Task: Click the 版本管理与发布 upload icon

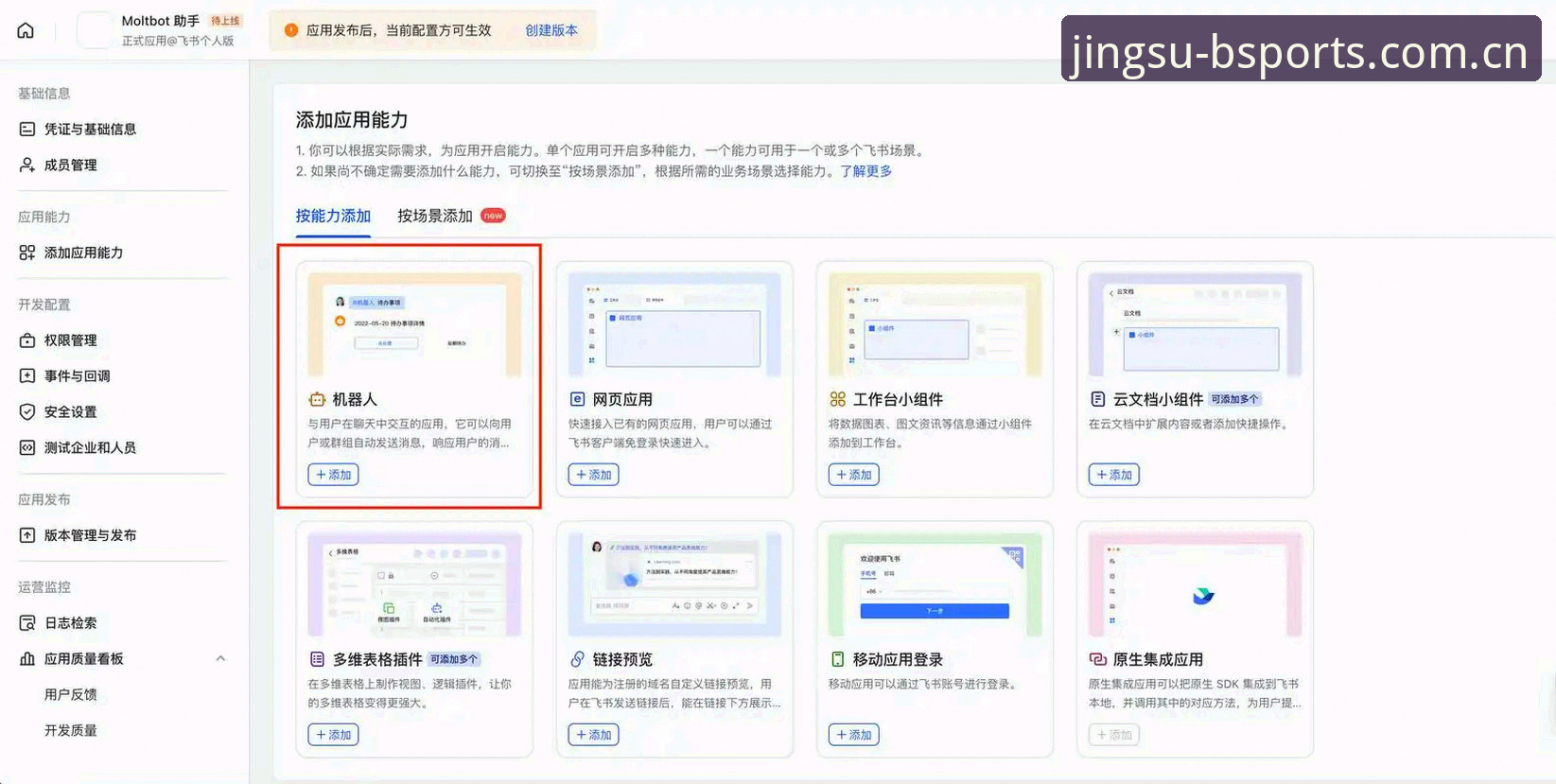Action: click(x=27, y=534)
